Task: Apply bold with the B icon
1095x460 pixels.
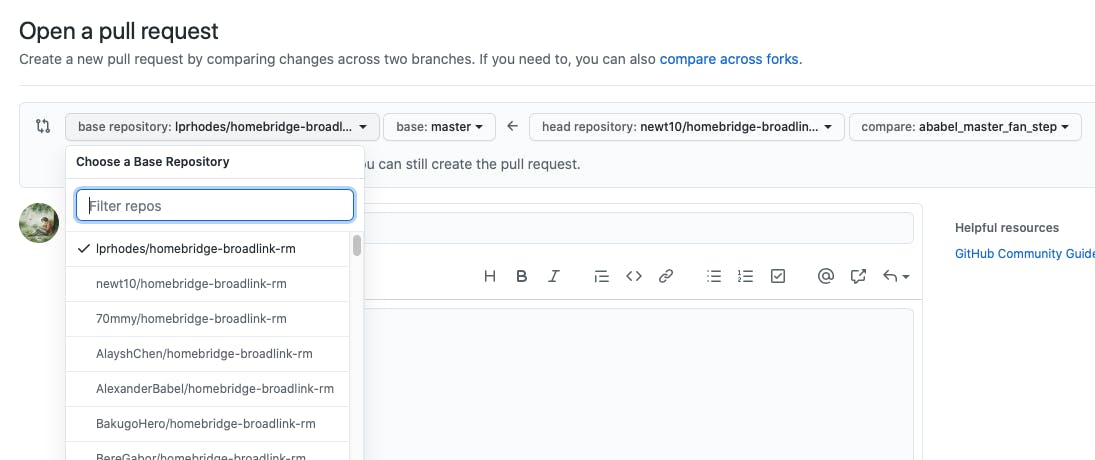Action: click(522, 276)
